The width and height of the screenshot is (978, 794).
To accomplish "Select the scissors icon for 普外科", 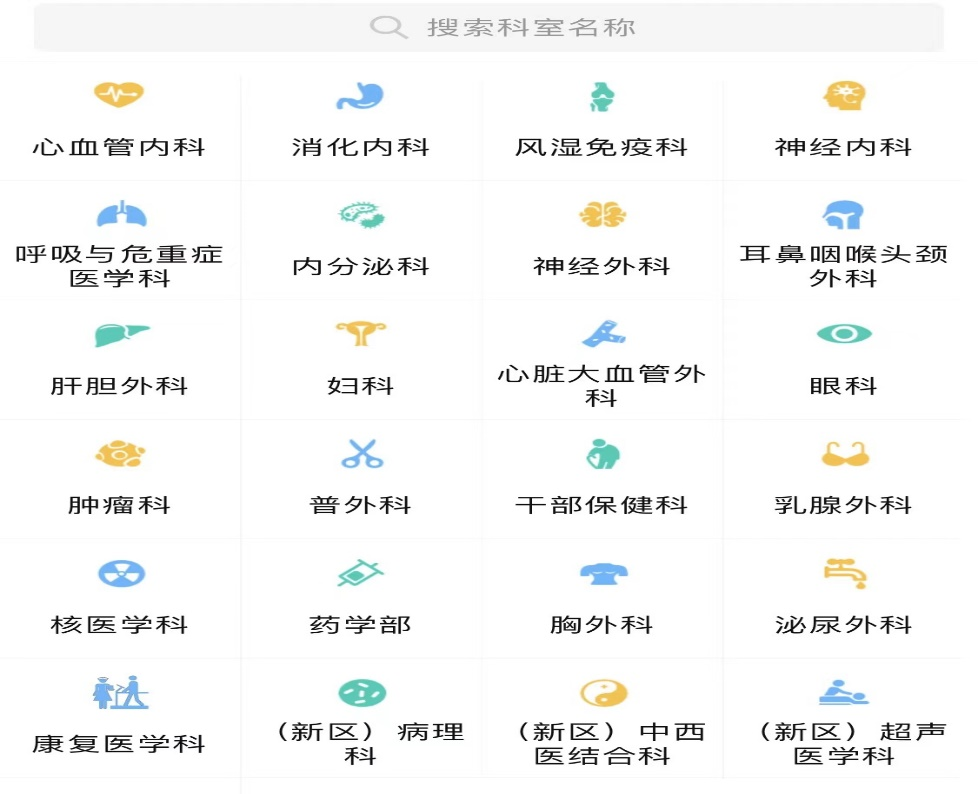I will pyautogui.click(x=361, y=454).
